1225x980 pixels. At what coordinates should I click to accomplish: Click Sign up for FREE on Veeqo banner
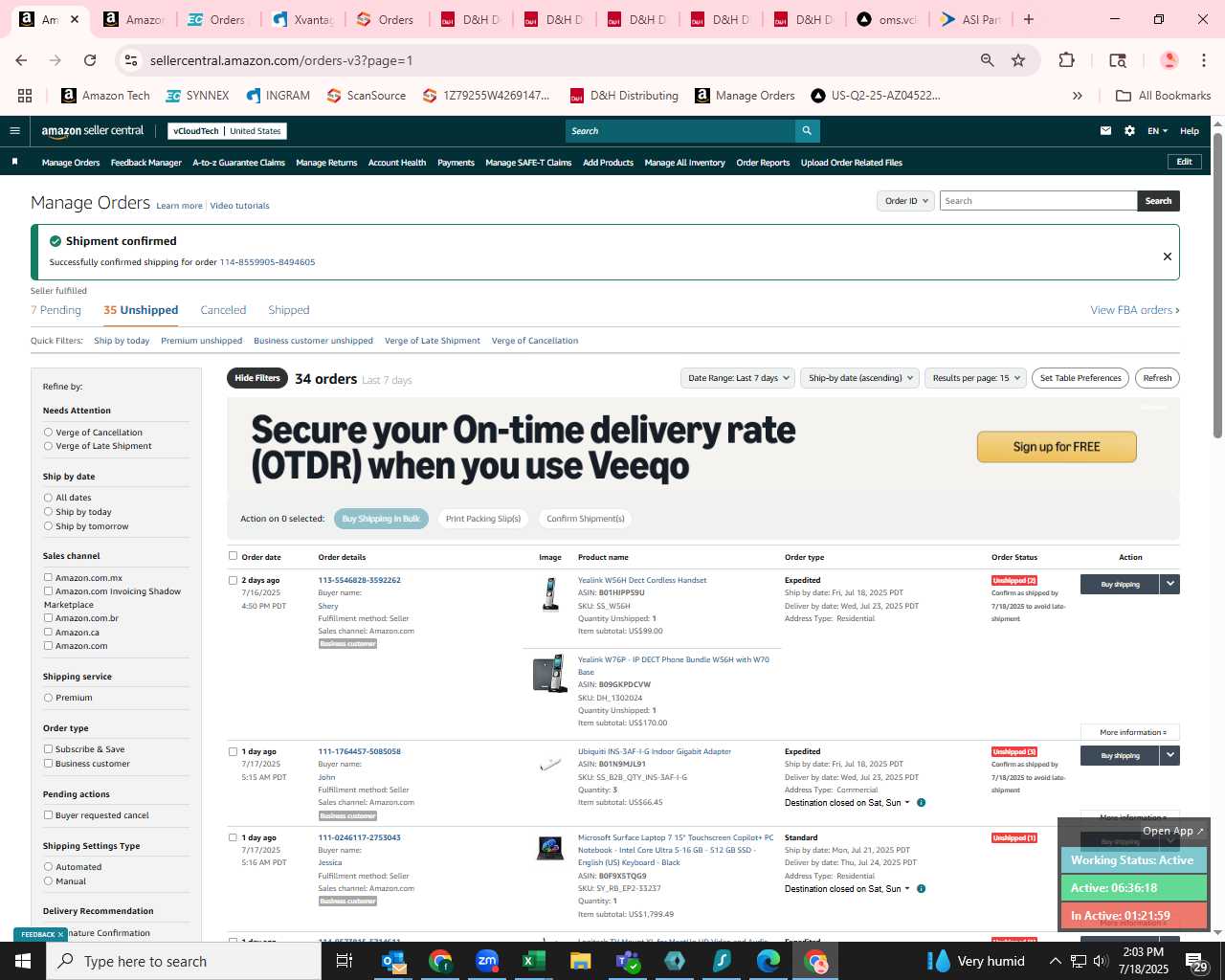click(1057, 447)
